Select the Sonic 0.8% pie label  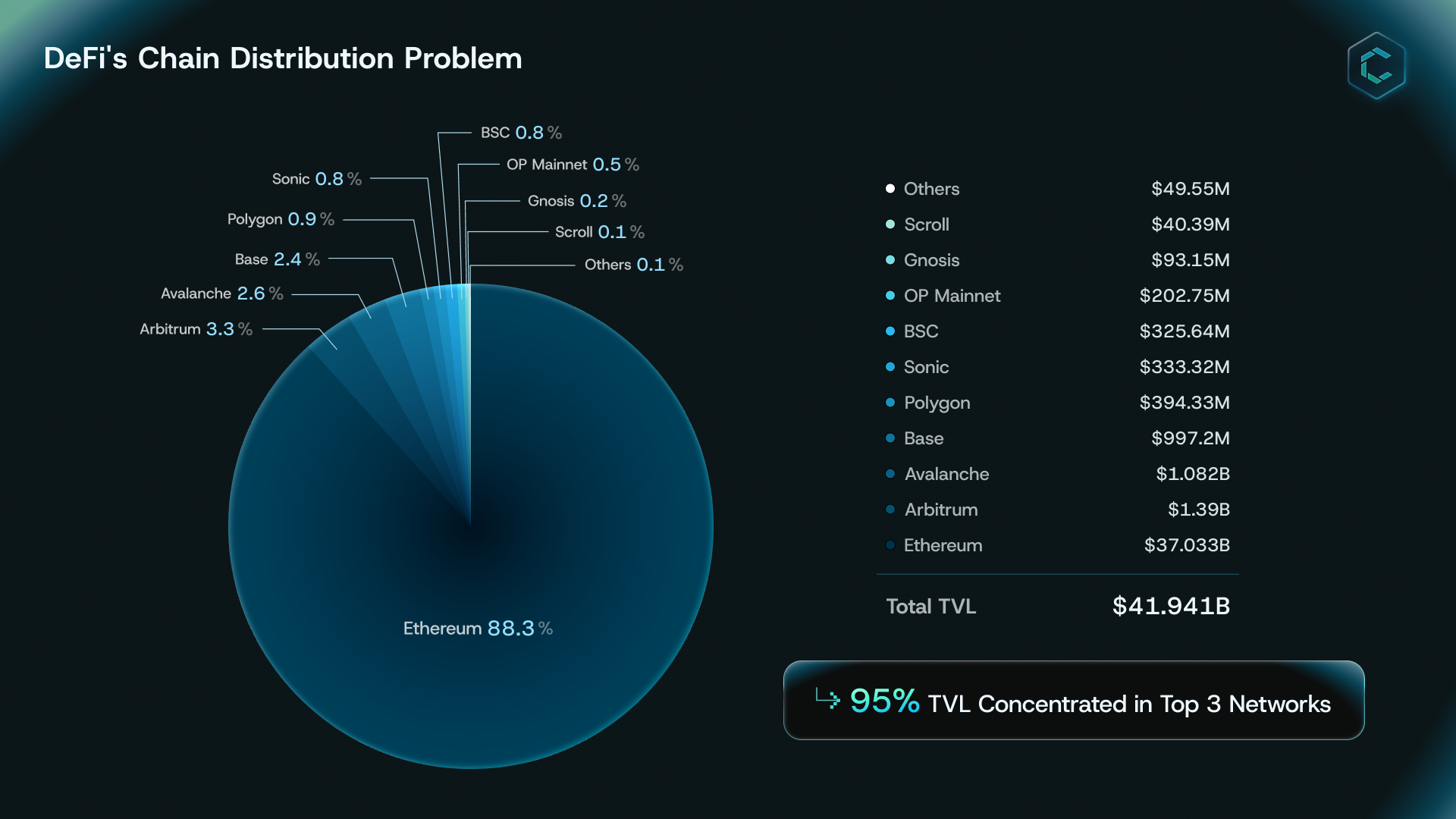click(316, 178)
